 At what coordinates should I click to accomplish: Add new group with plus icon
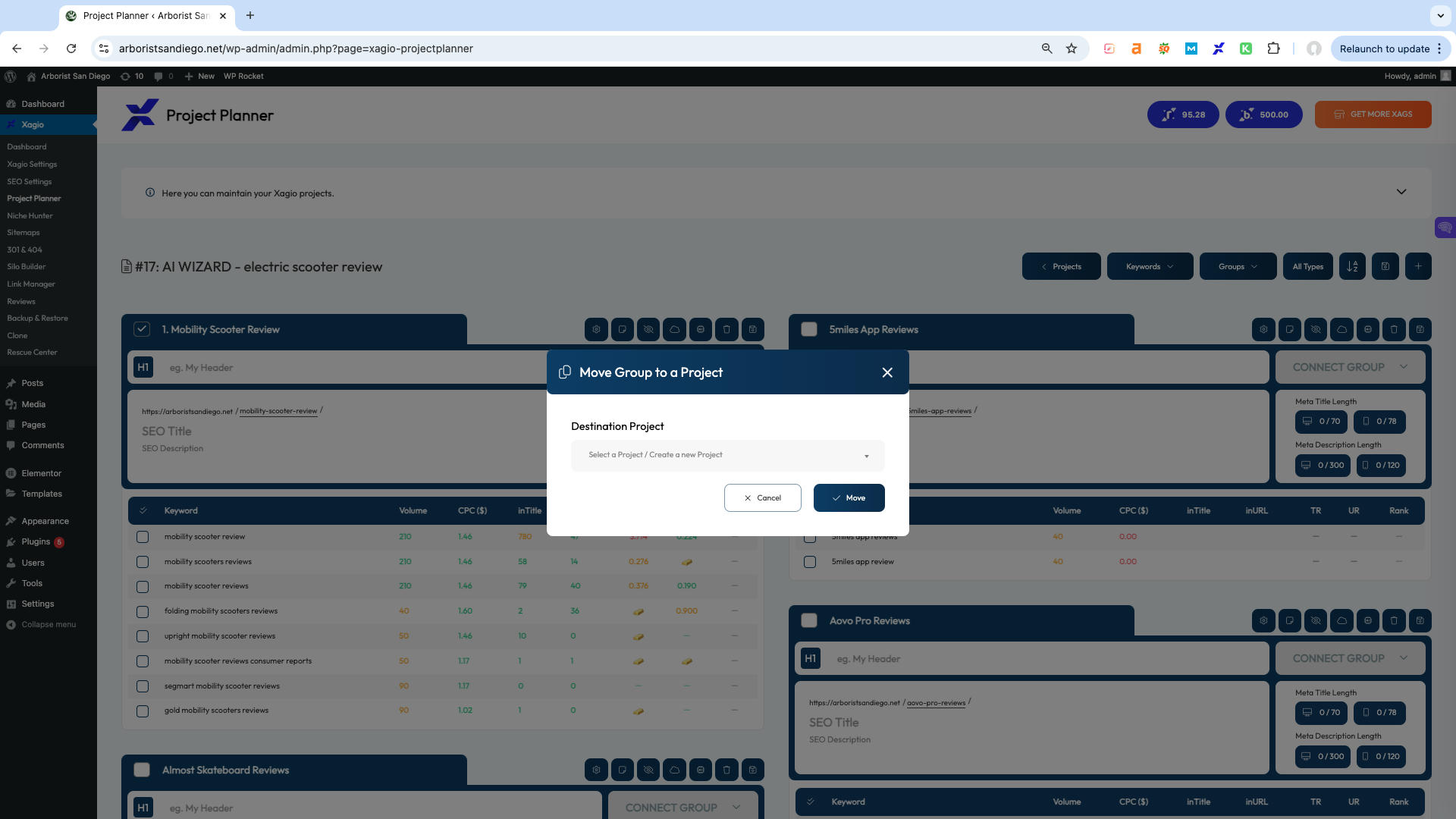(x=1418, y=266)
